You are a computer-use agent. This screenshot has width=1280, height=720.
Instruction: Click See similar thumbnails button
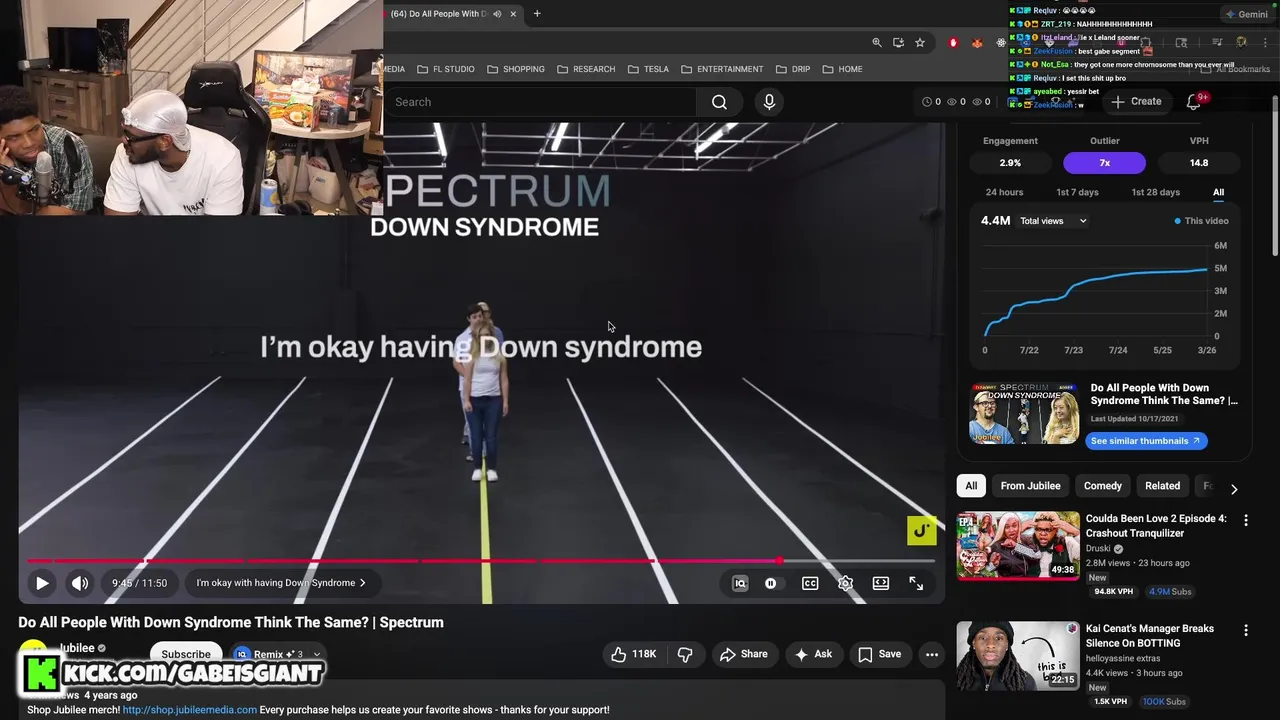(x=1146, y=441)
